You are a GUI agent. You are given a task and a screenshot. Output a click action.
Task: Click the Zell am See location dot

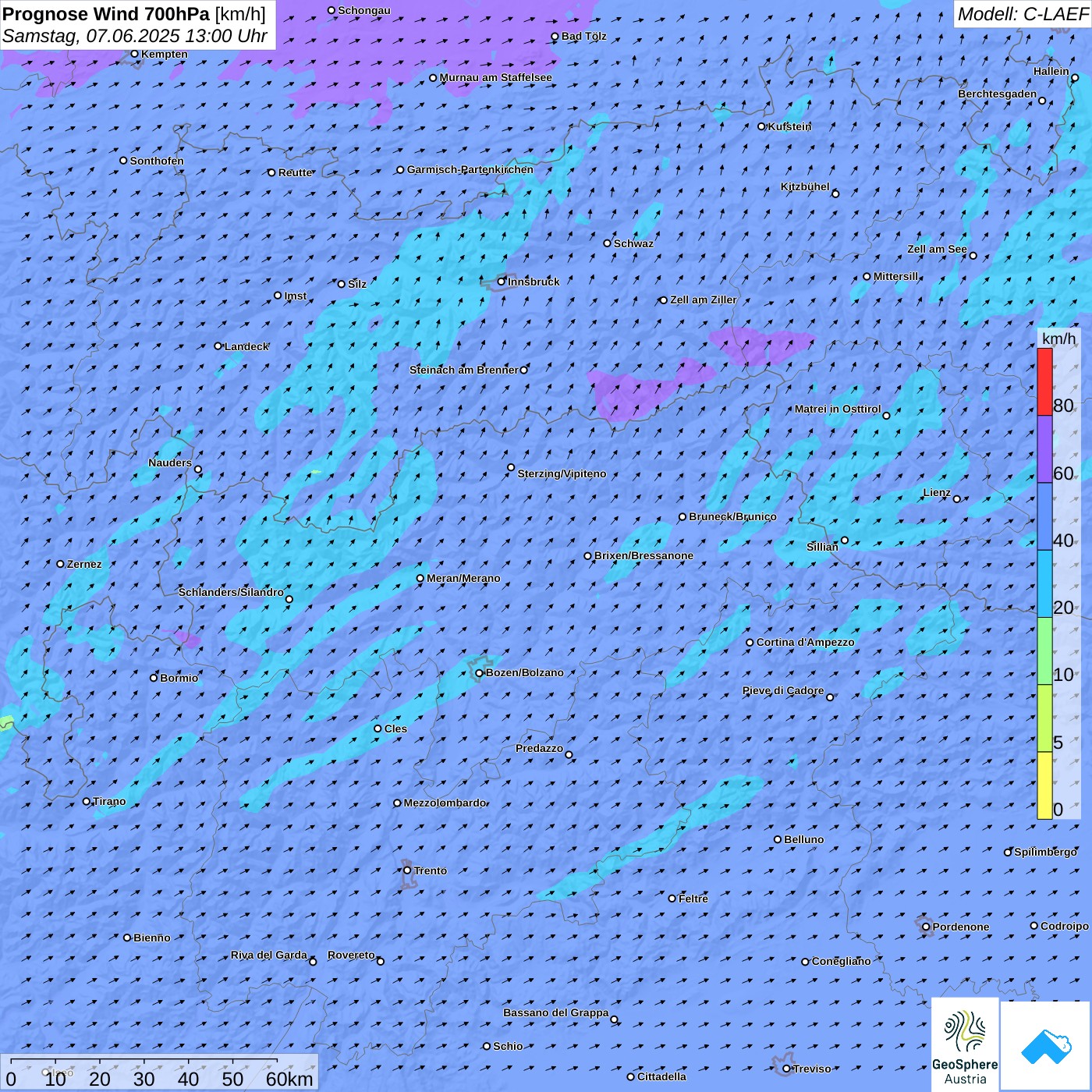click(x=973, y=256)
